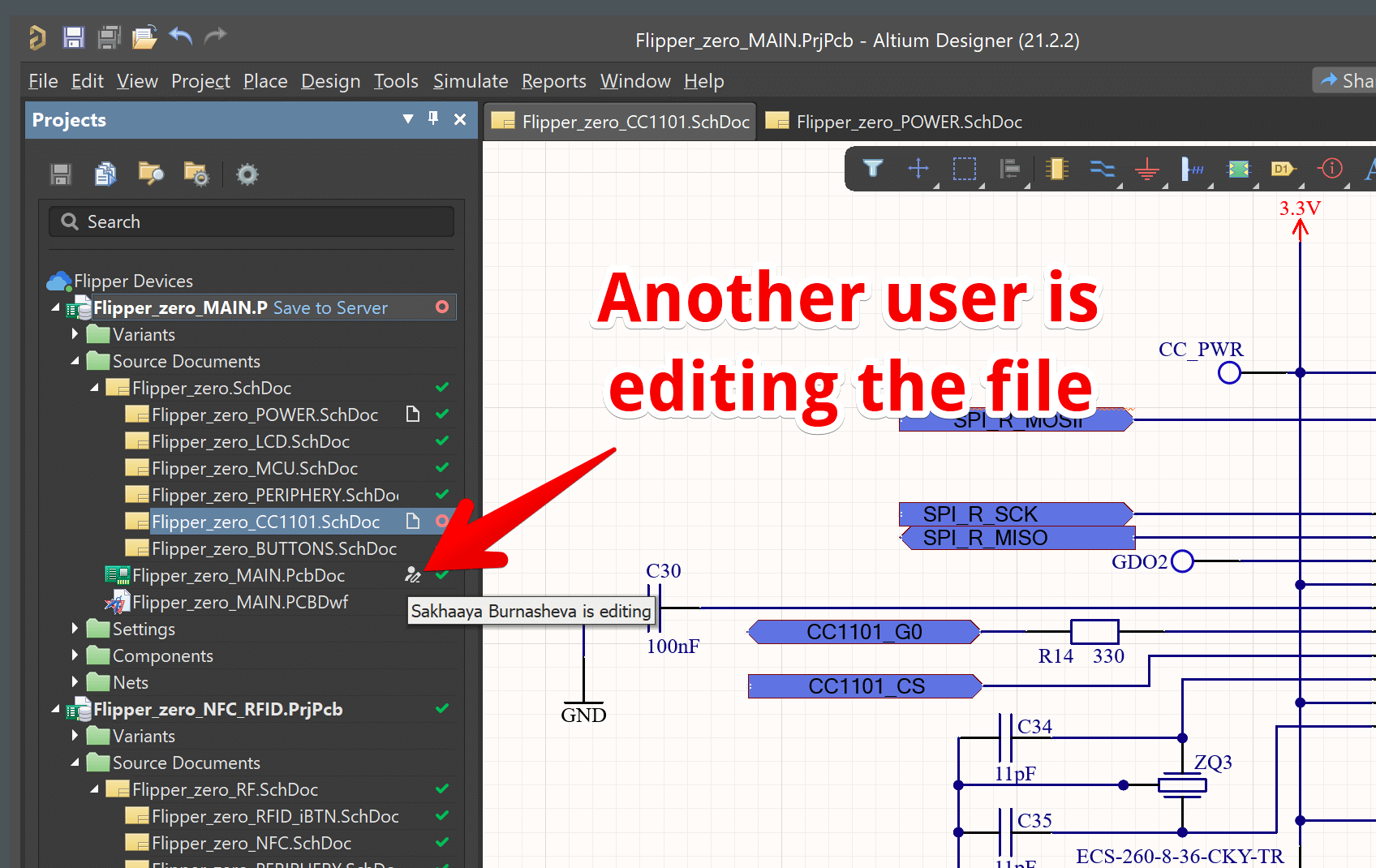The image size is (1376, 868).
Task: Select the Flipper Devices workspace node
Action: coord(133,281)
